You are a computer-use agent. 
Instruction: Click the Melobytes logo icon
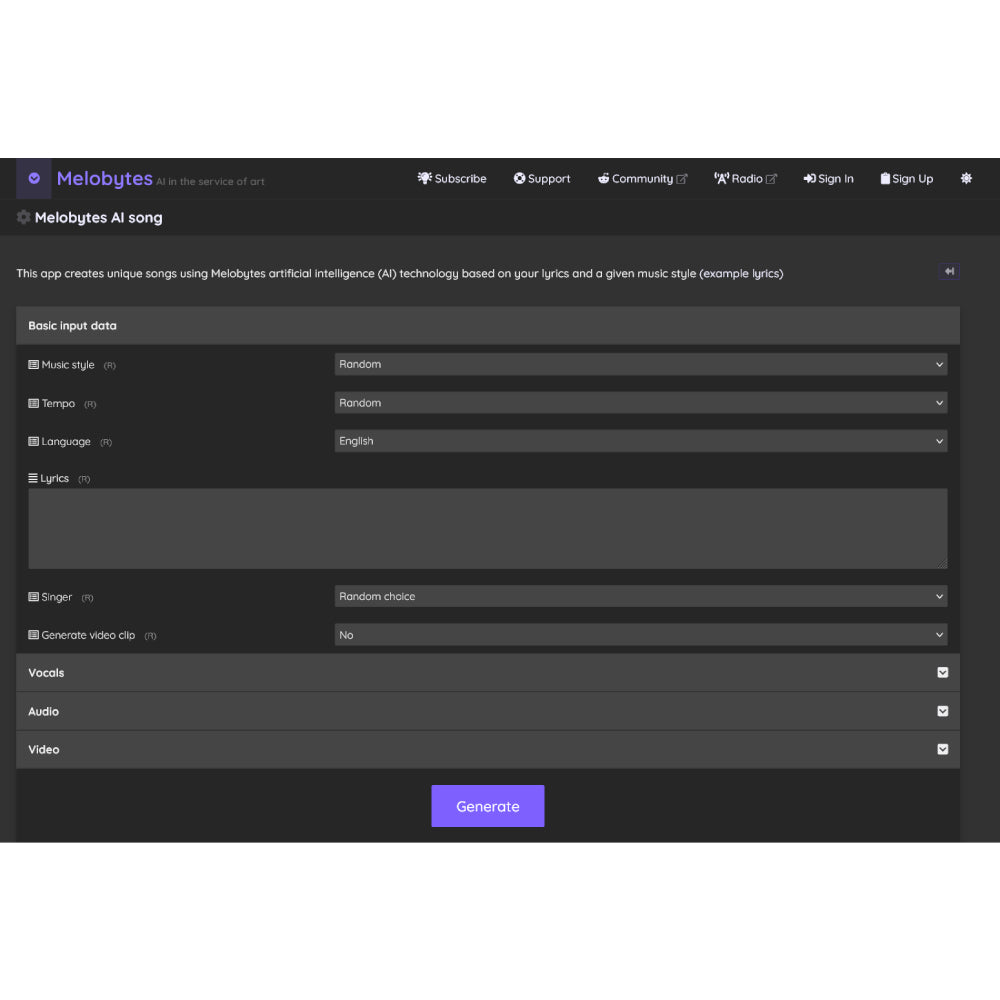(33, 178)
